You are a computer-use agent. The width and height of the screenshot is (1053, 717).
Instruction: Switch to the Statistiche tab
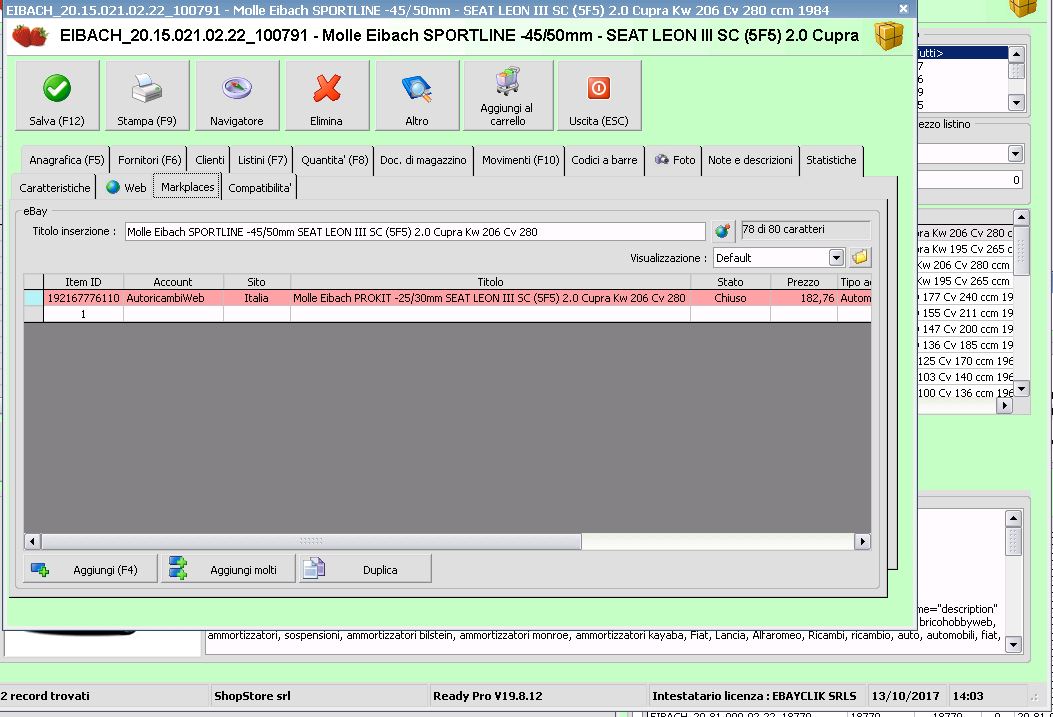(x=831, y=160)
